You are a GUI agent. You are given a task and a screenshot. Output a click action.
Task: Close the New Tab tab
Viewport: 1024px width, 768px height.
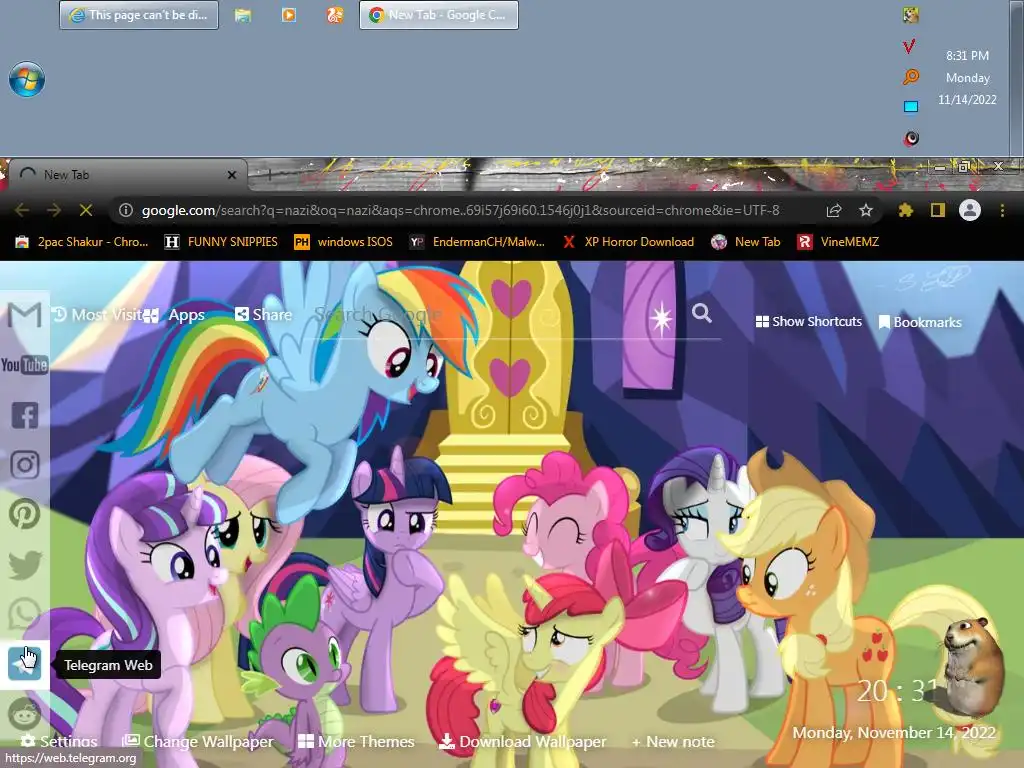click(x=232, y=175)
